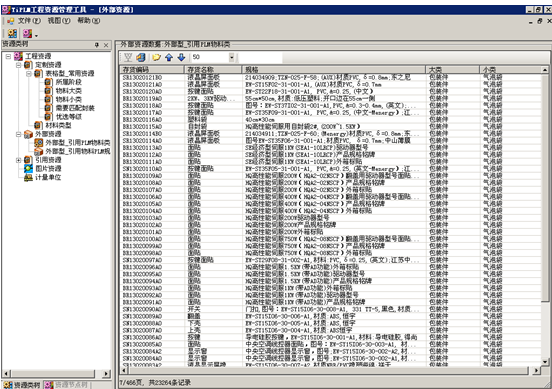
Task: Select the 计量单位 tree item
Action: [48, 177]
